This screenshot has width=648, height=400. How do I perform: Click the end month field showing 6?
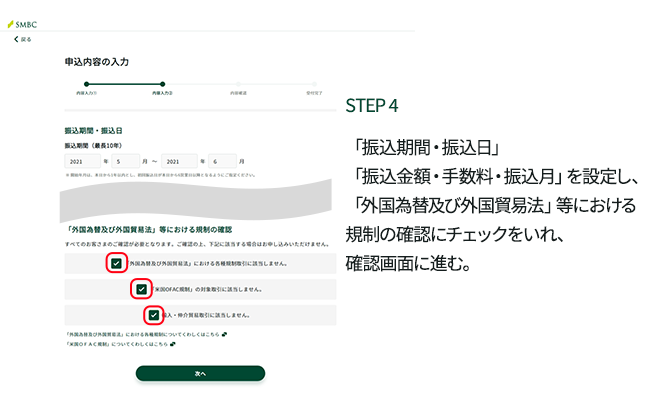[x=222, y=161]
